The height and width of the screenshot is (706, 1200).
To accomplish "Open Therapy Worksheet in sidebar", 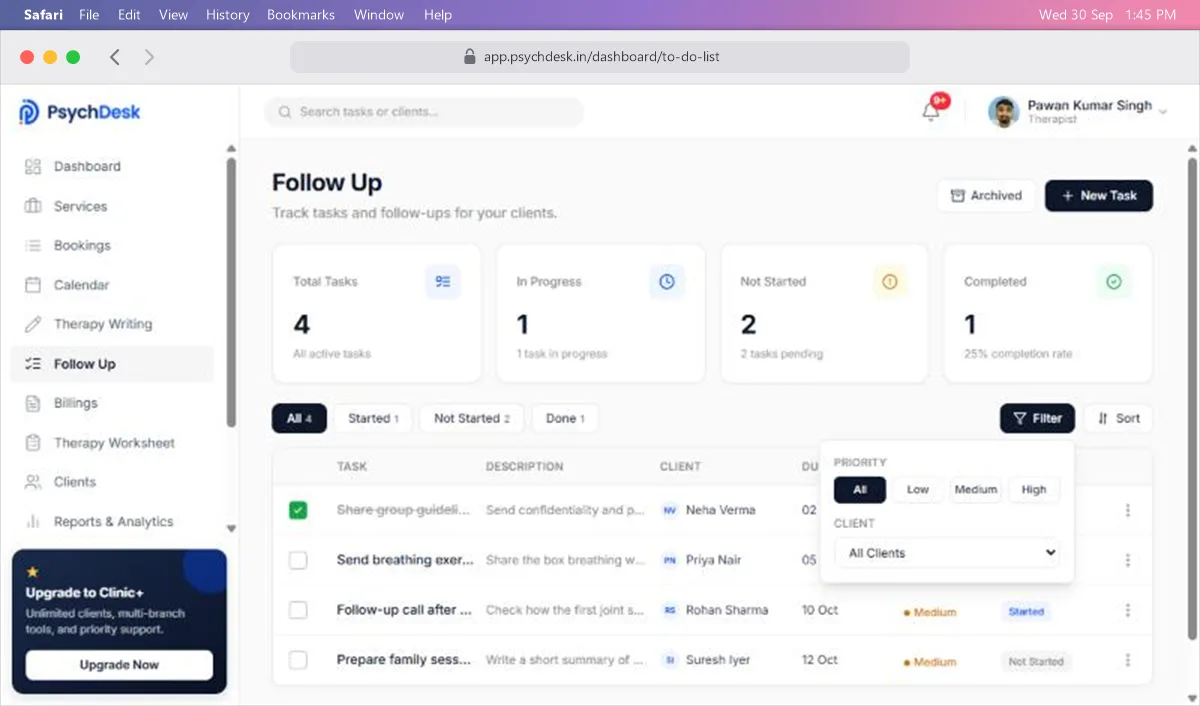I will point(112,443).
